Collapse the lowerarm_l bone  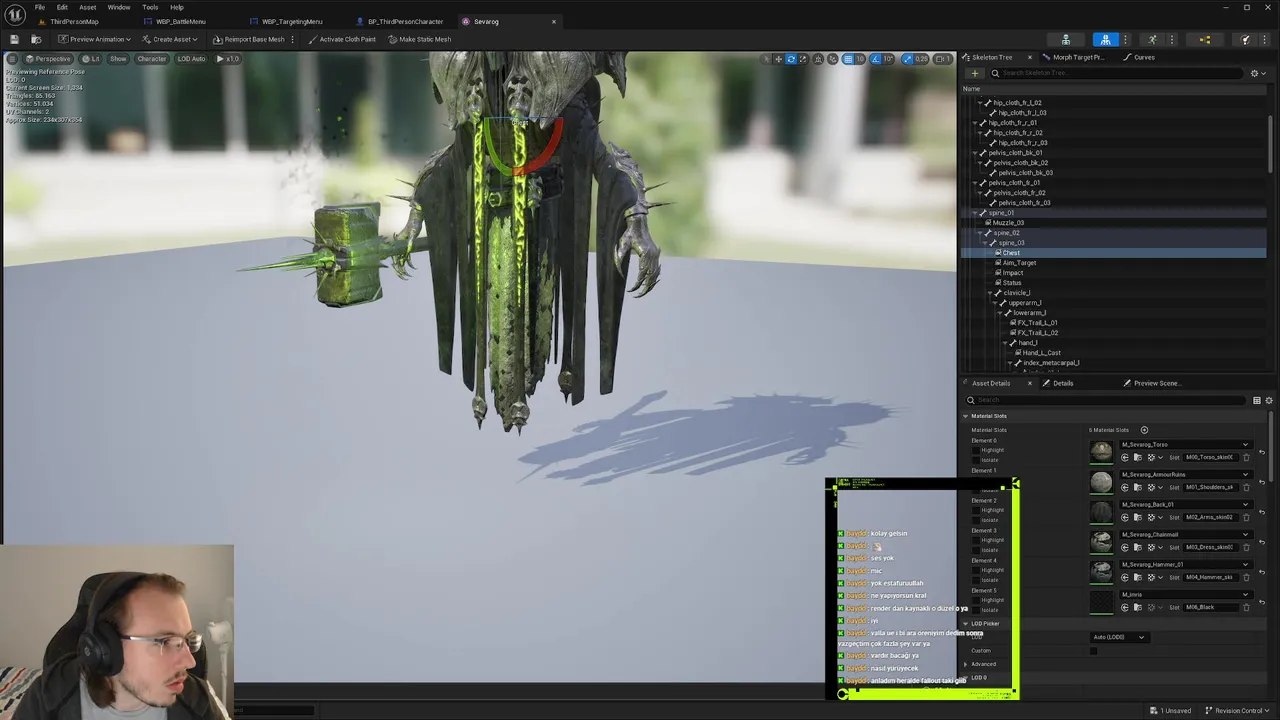click(x=1002, y=313)
